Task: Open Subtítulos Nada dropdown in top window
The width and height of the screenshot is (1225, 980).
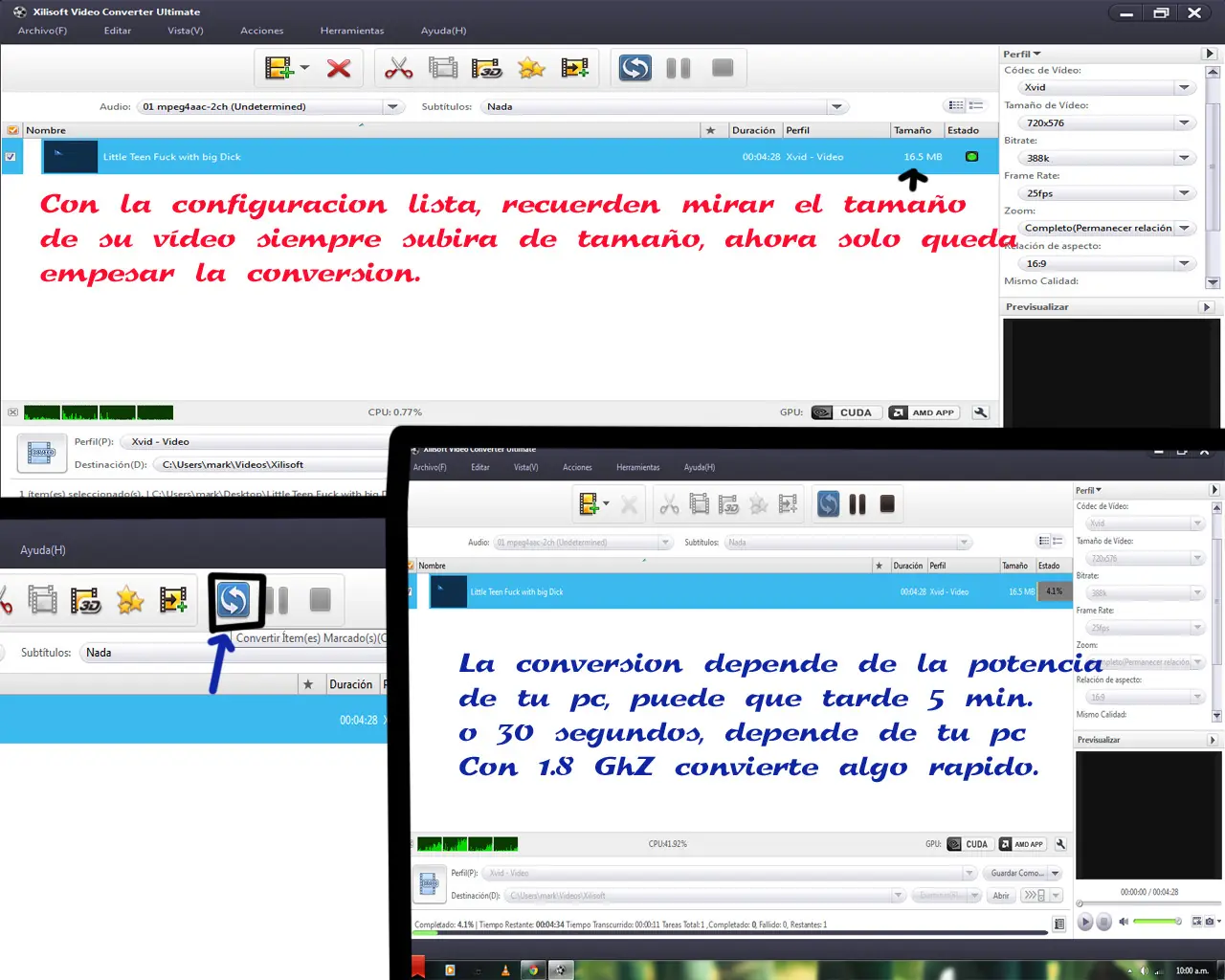Action: point(664,106)
